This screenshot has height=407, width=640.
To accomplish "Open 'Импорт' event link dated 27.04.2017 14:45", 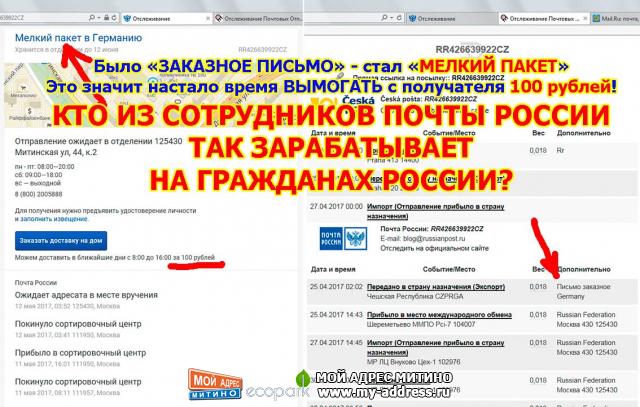I will click(436, 347).
